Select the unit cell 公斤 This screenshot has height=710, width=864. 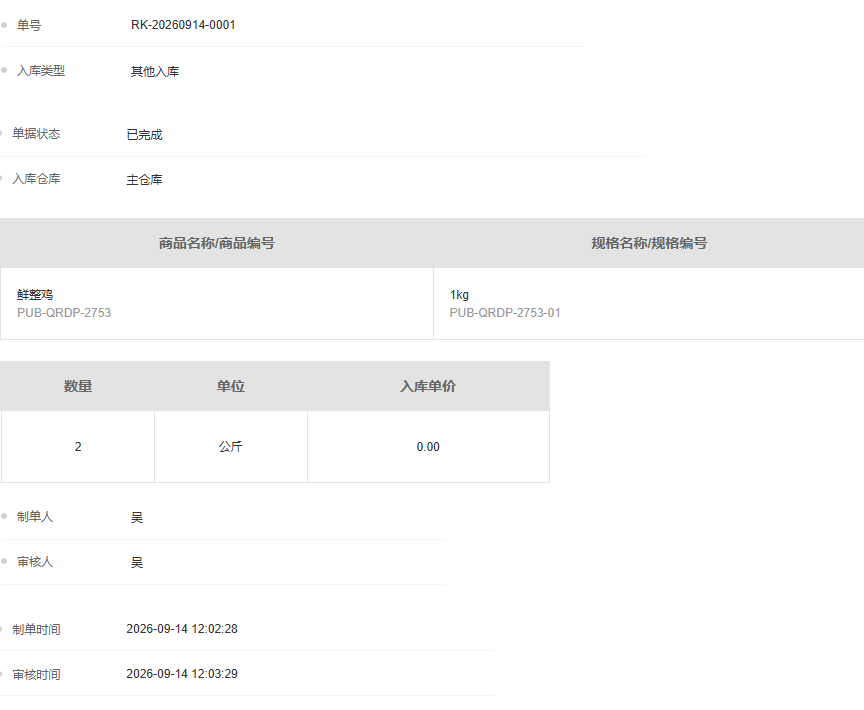pos(231,447)
